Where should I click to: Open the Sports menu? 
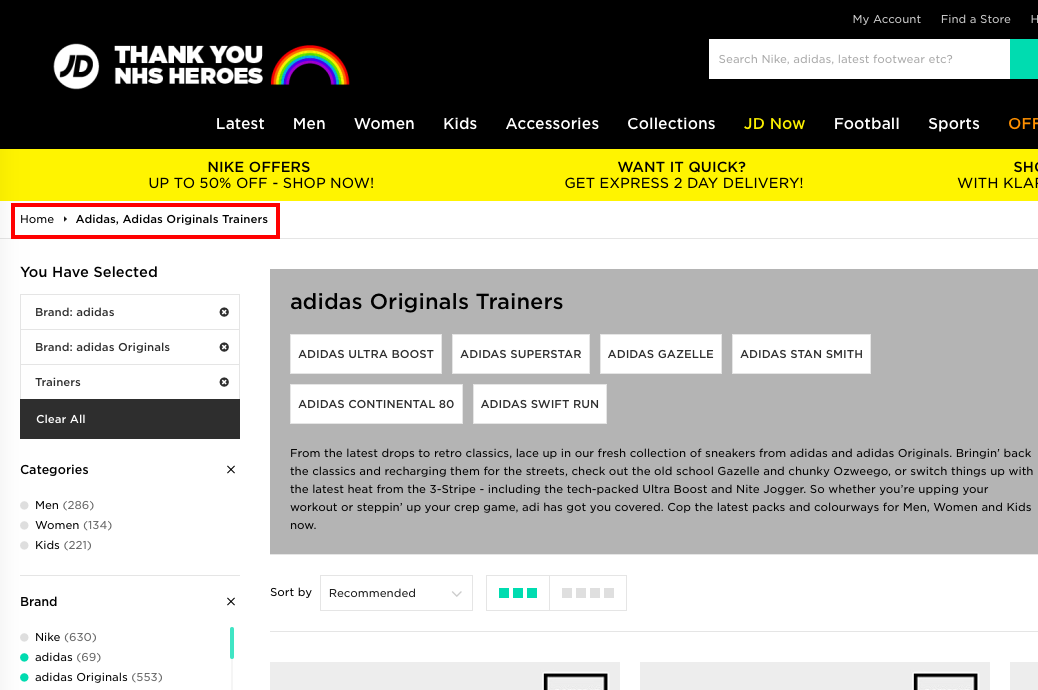(x=953, y=124)
